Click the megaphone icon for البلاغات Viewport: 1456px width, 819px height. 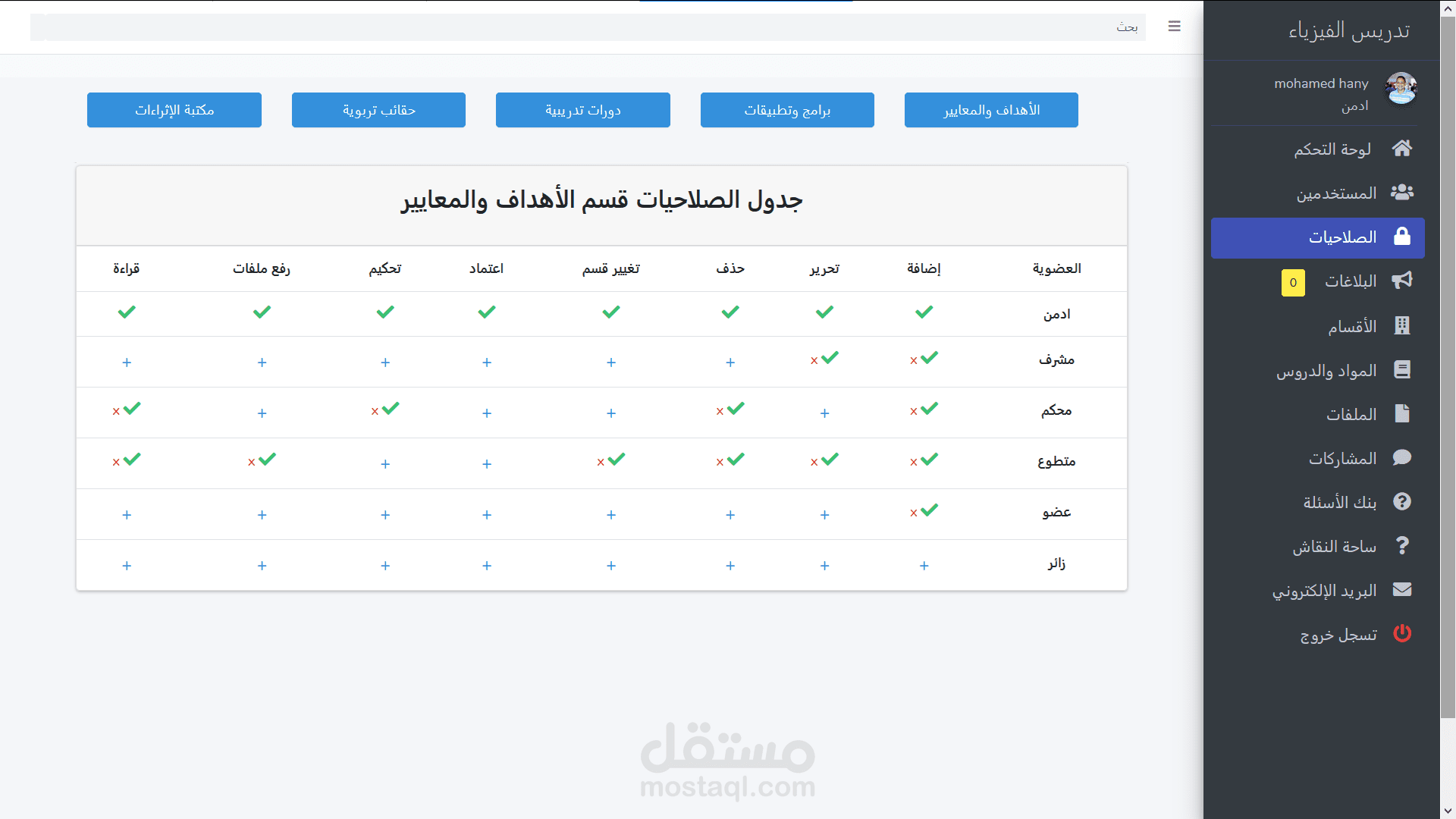pyautogui.click(x=1401, y=281)
